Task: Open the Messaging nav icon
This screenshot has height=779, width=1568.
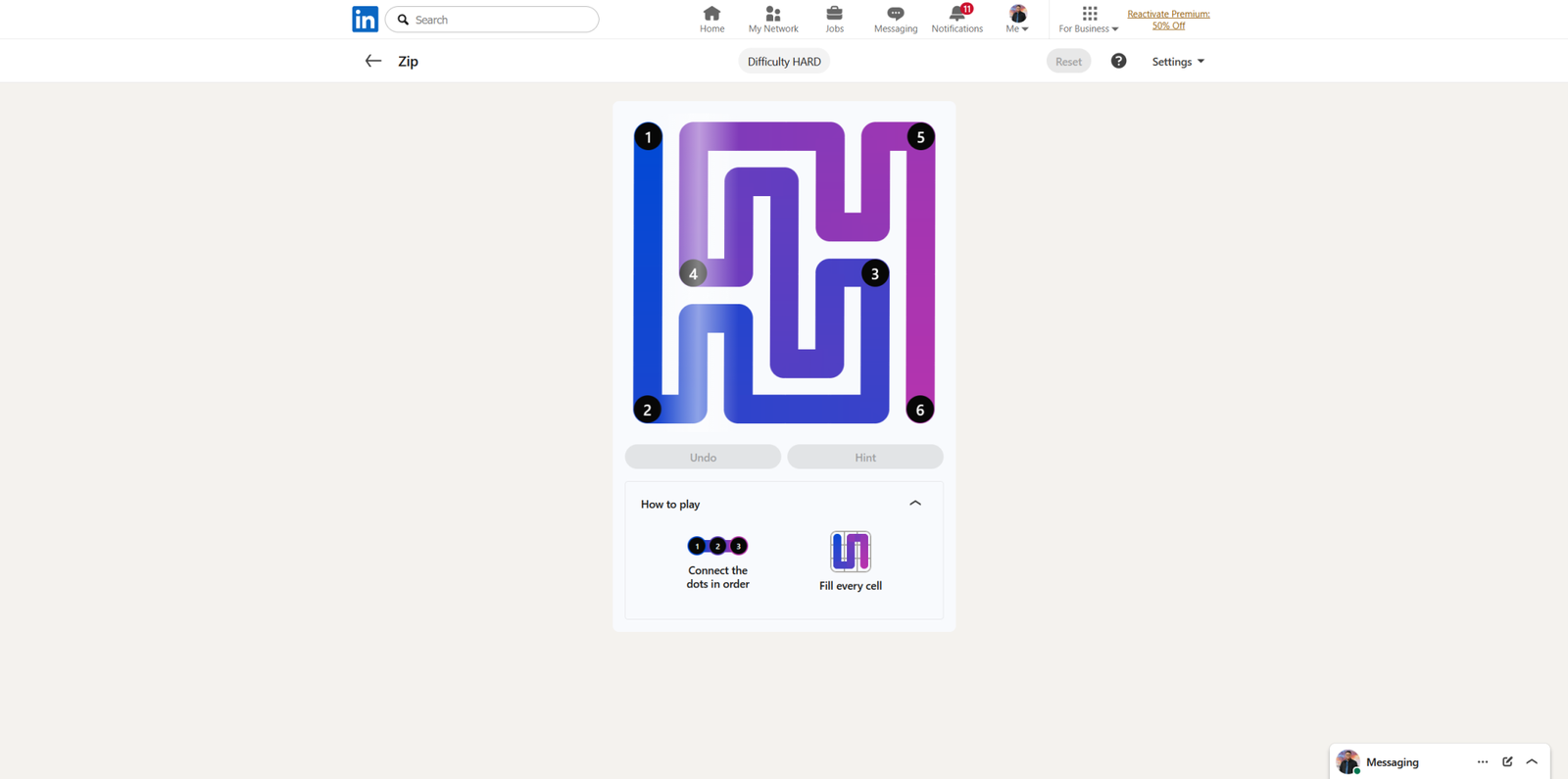Action: pyautogui.click(x=895, y=14)
